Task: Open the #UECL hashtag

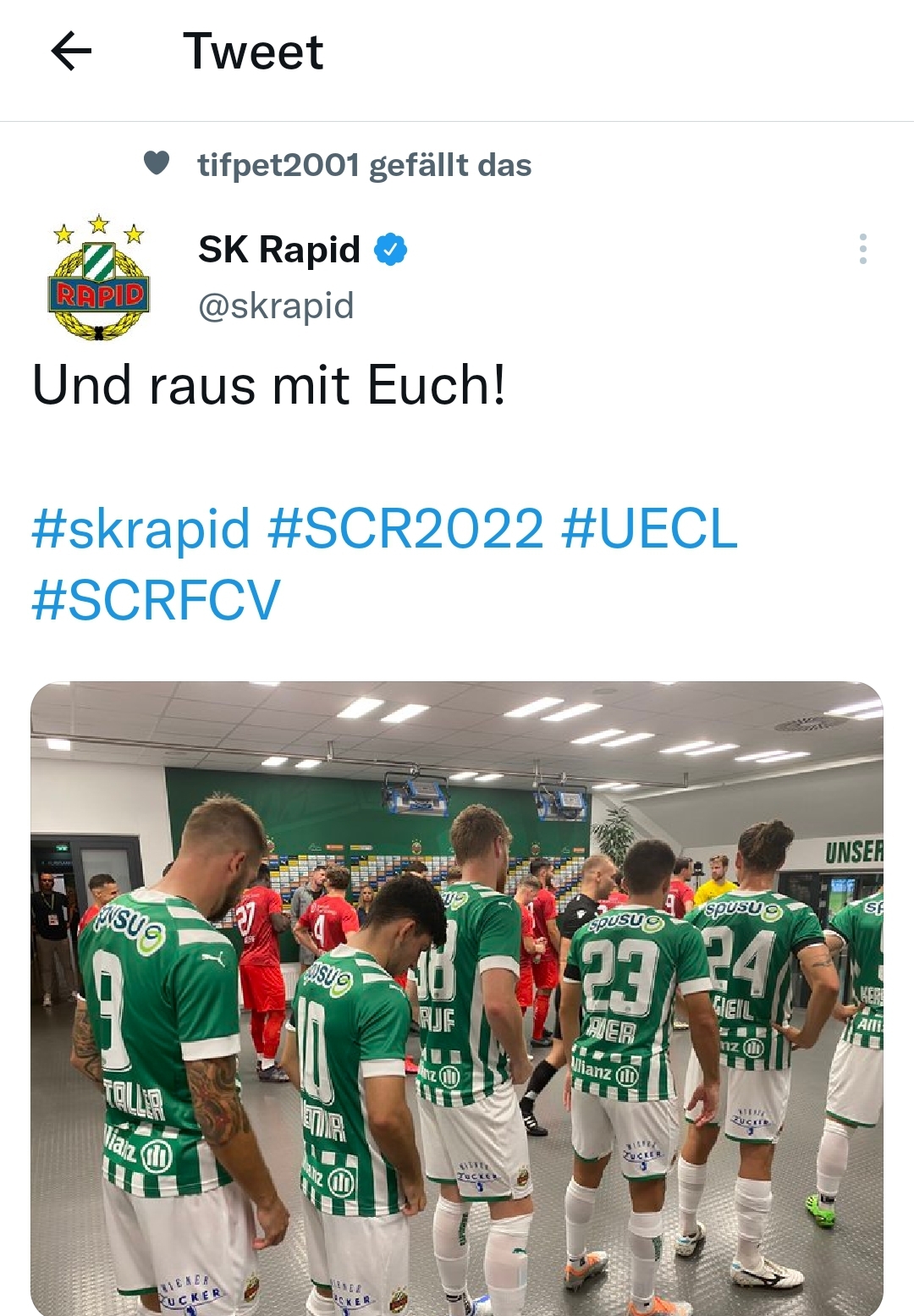Action: [x=649, y=529]
